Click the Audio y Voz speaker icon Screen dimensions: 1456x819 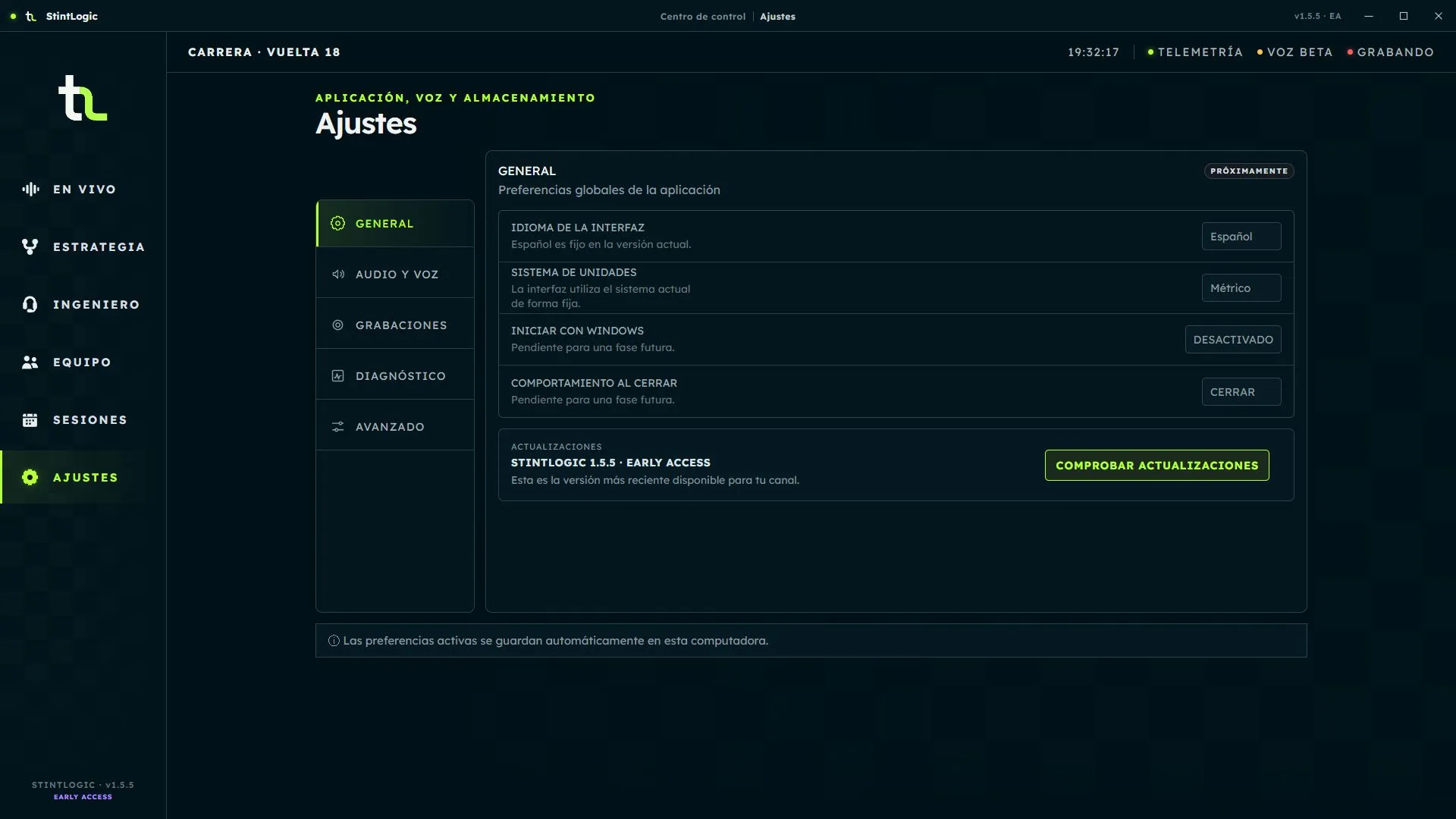point(338,275)
